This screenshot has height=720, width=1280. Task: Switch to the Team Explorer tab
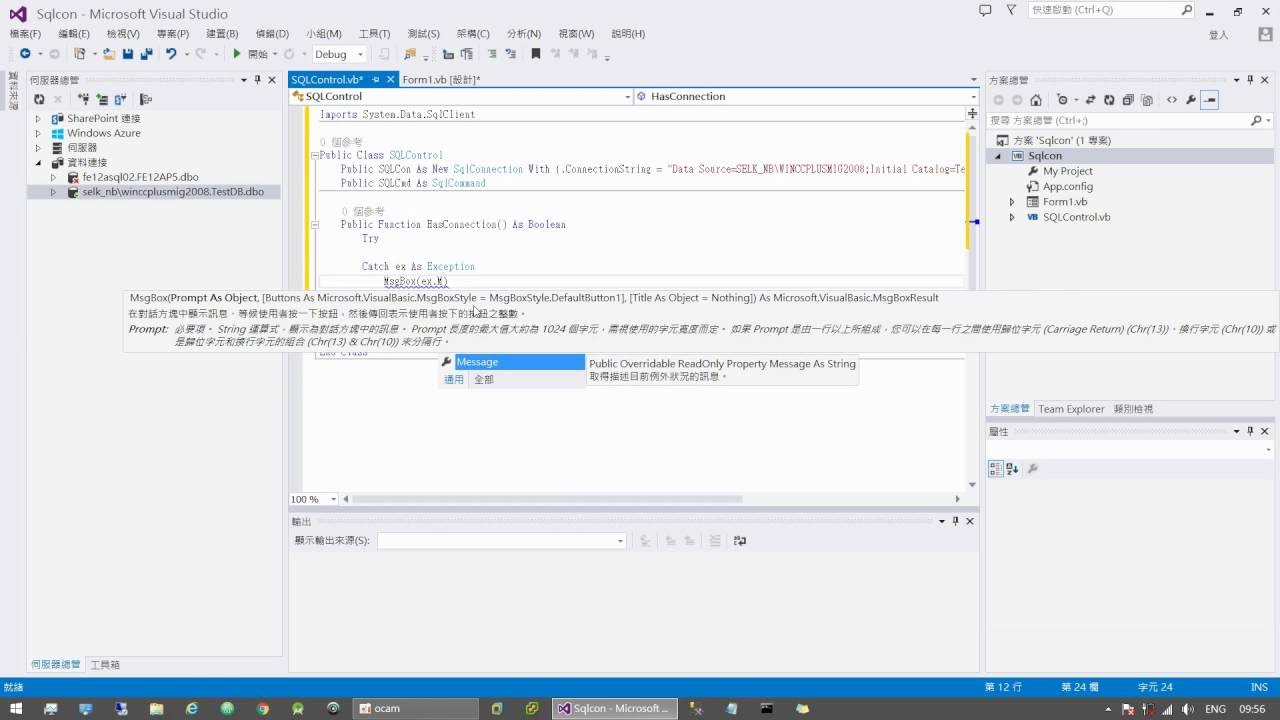1071,409
